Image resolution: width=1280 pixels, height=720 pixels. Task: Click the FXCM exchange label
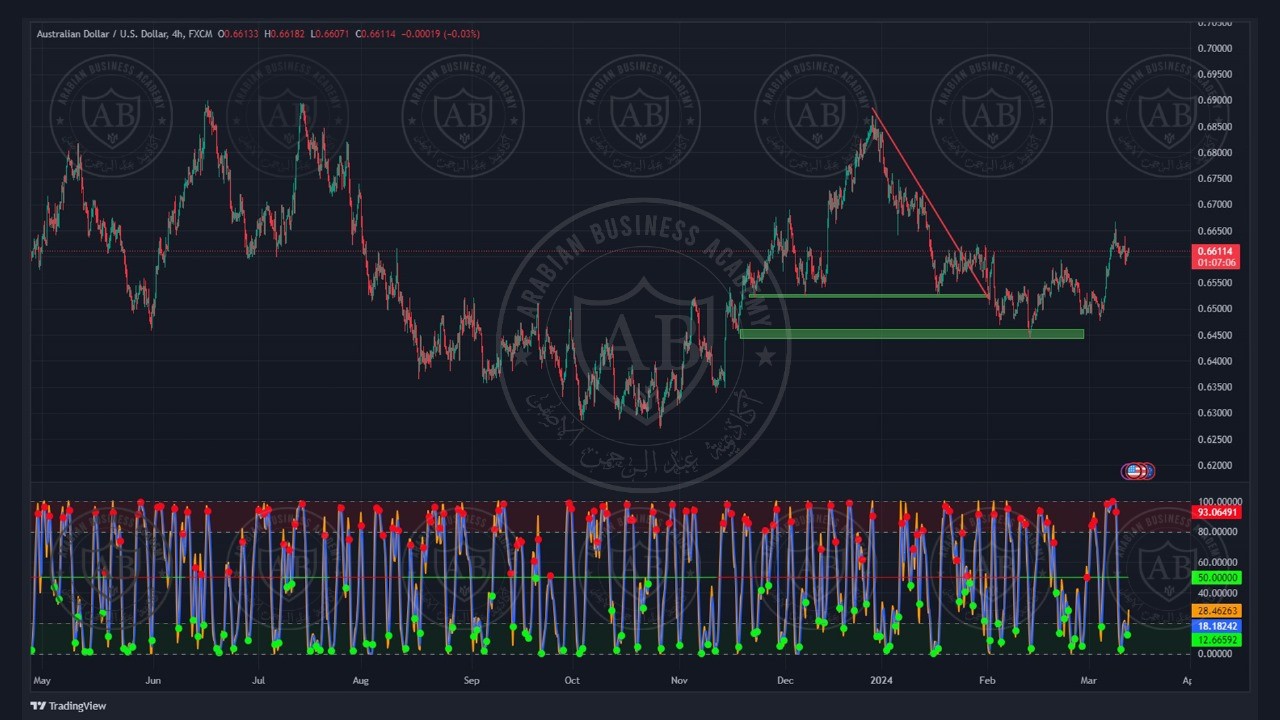tap(200, 34)
